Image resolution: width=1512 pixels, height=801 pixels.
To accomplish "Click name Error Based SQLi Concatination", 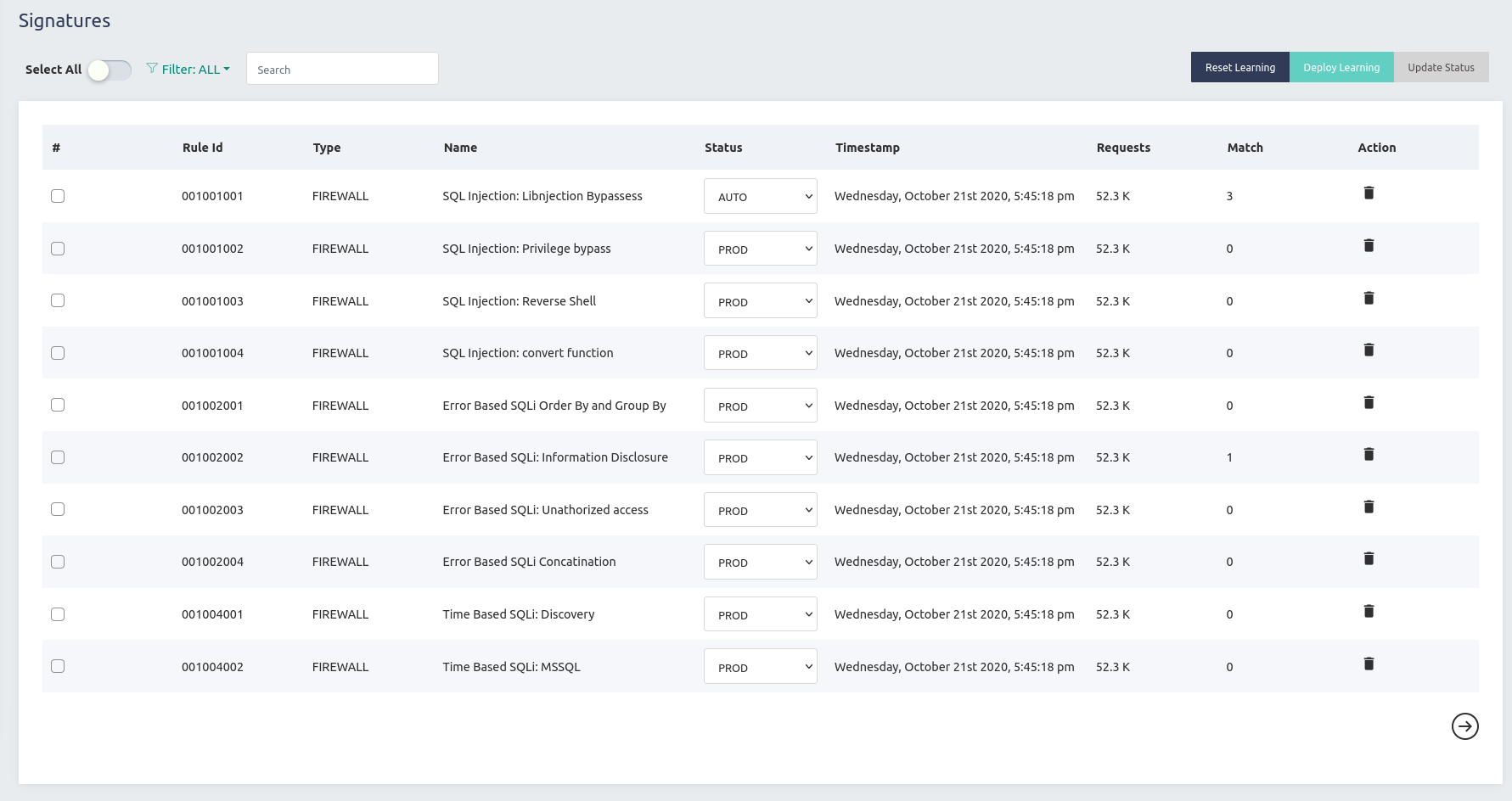I will pyautogui.click(x=529, y=562).
